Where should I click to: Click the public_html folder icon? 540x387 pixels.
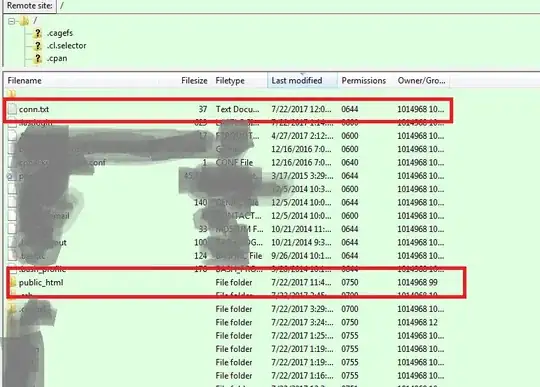pyautogui.click(x=12, y=283)
